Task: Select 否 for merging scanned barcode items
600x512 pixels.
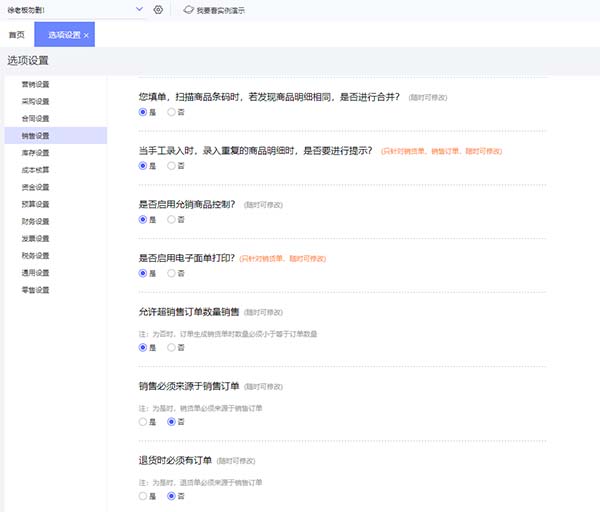Action: point(172,112)
